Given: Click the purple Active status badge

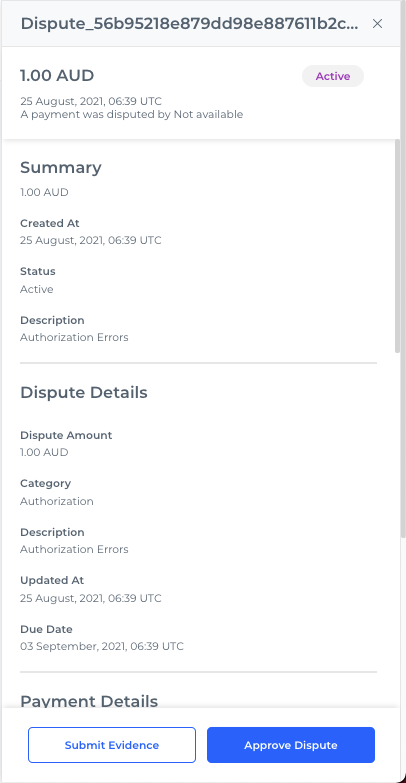Looking at the screenshot, I should (x=333, y=76).
